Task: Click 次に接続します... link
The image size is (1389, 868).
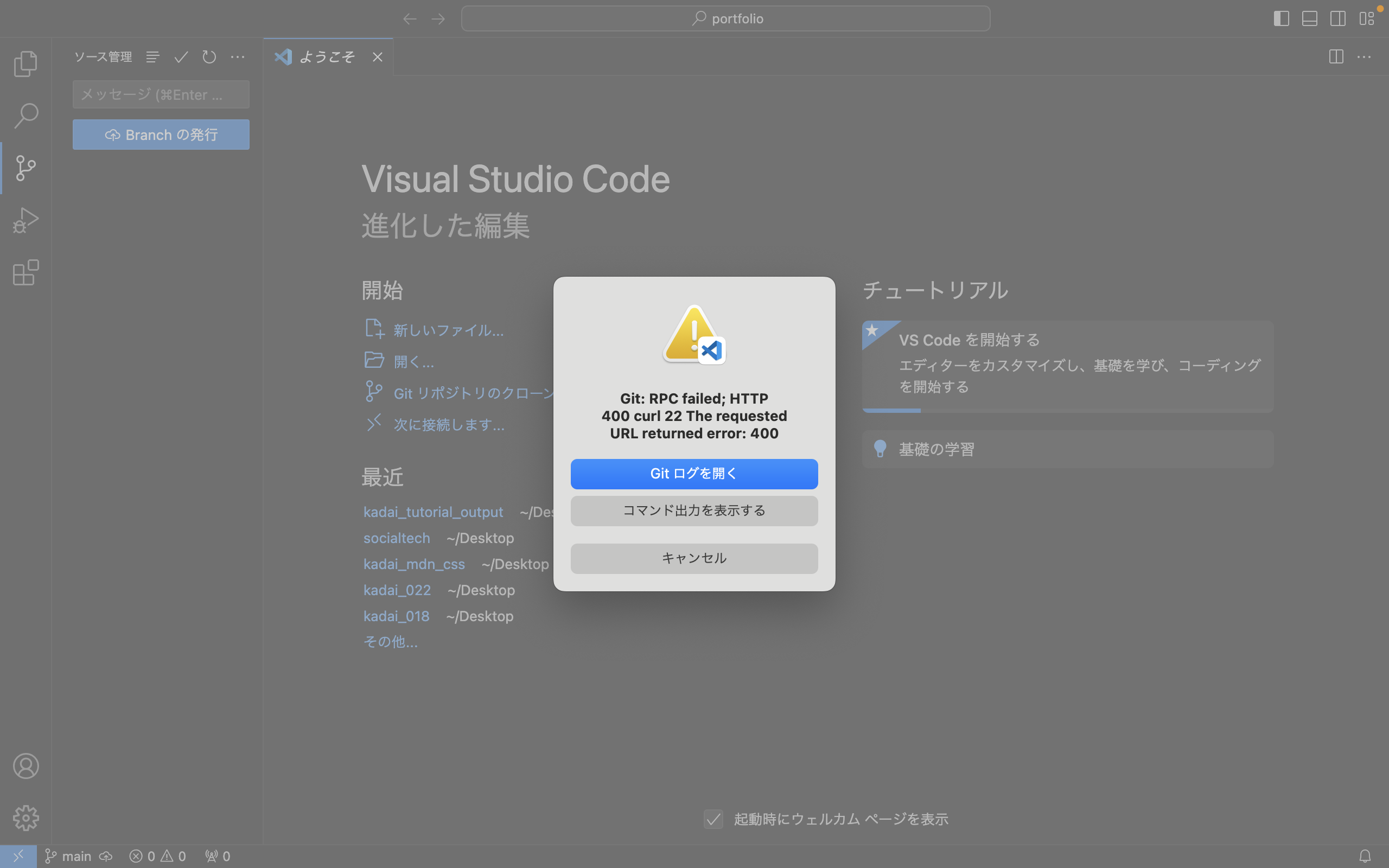Action: [435, 424]
